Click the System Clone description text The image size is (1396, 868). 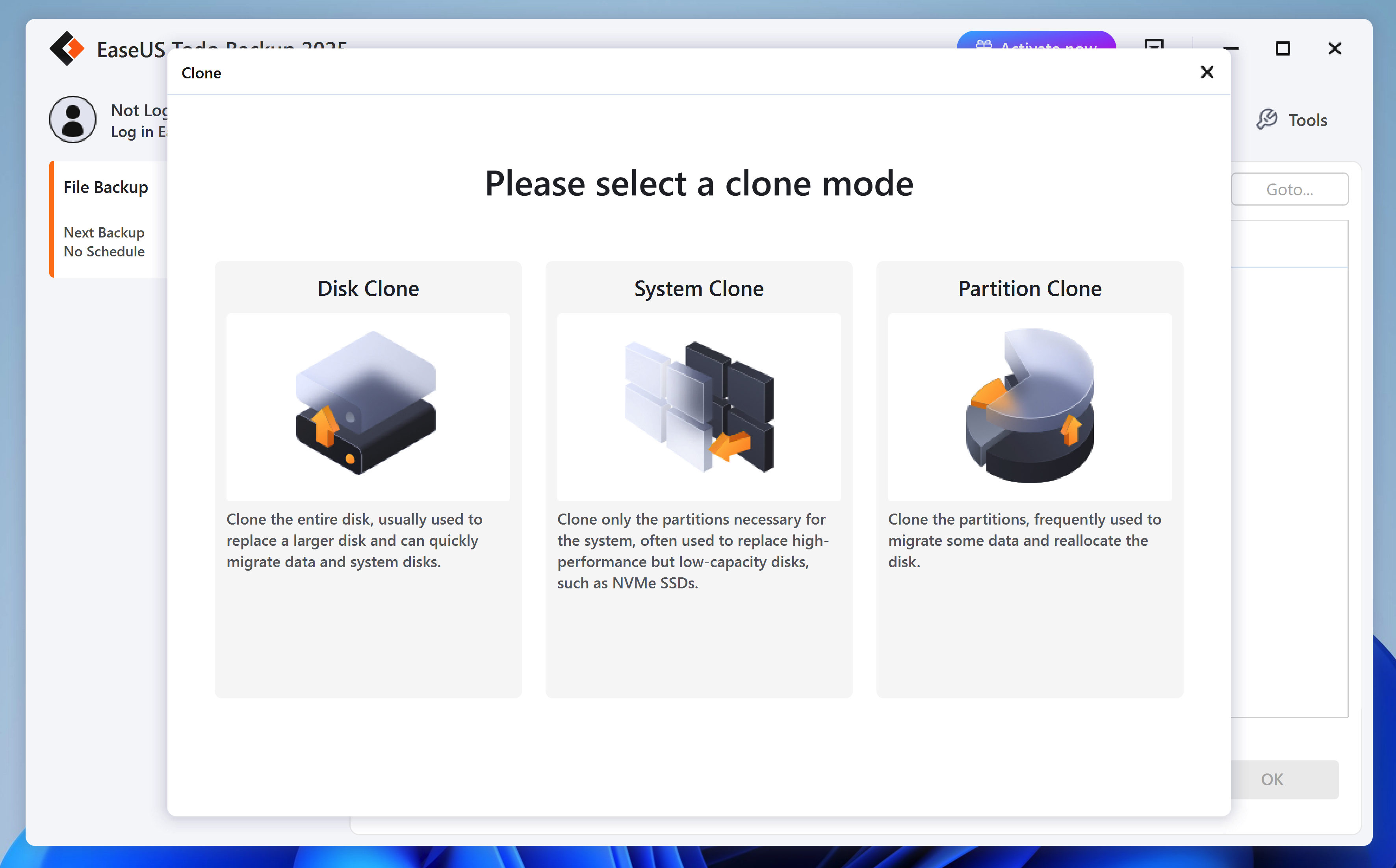693,551
